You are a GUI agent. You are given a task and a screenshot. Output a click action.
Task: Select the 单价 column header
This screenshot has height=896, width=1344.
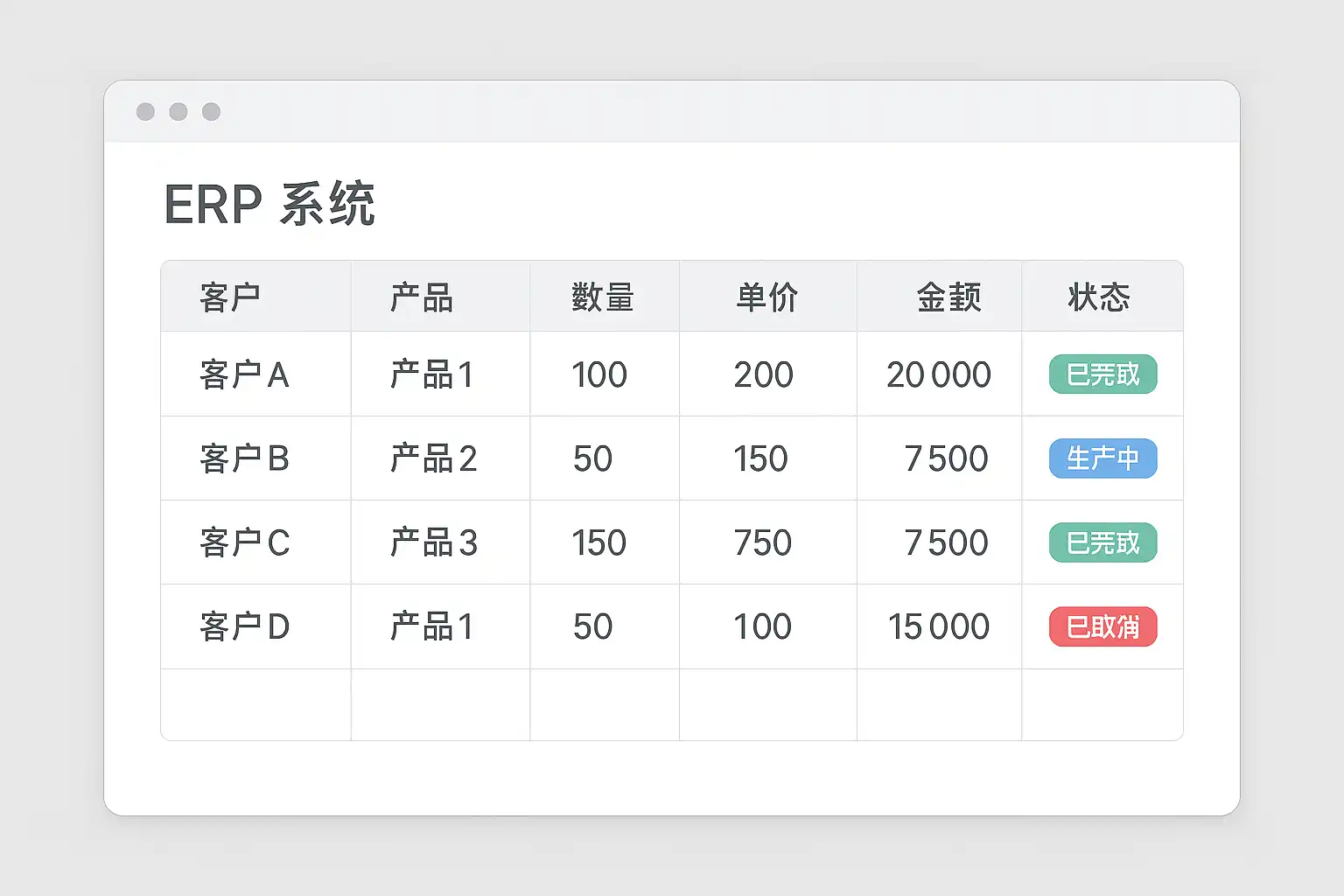[767, 297]
